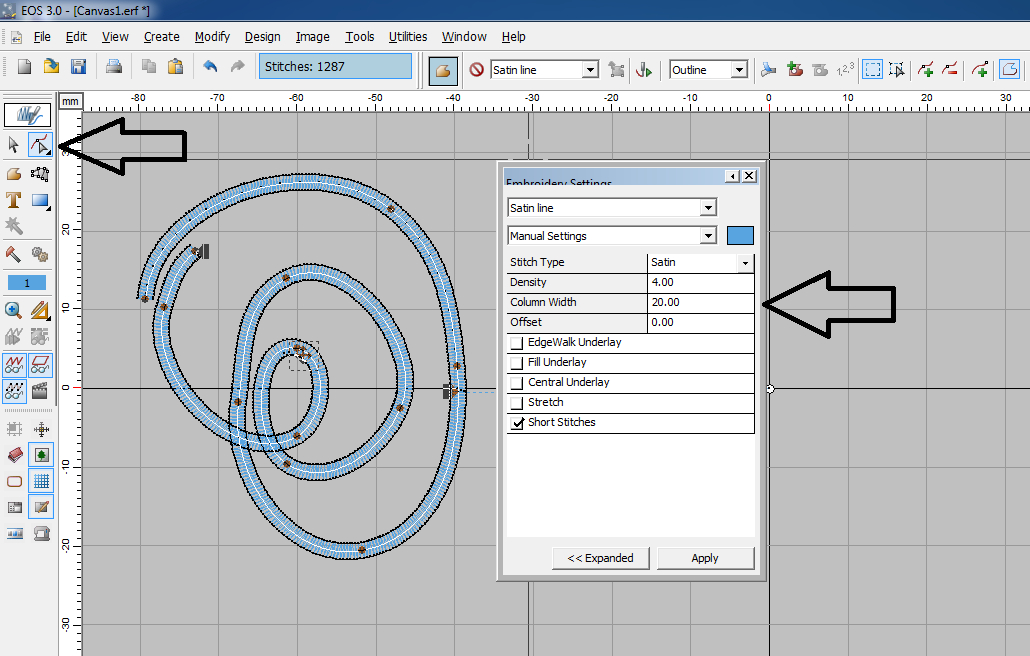
Task: Open the Outline dropdown in toolbar
Action: [739, 70]
